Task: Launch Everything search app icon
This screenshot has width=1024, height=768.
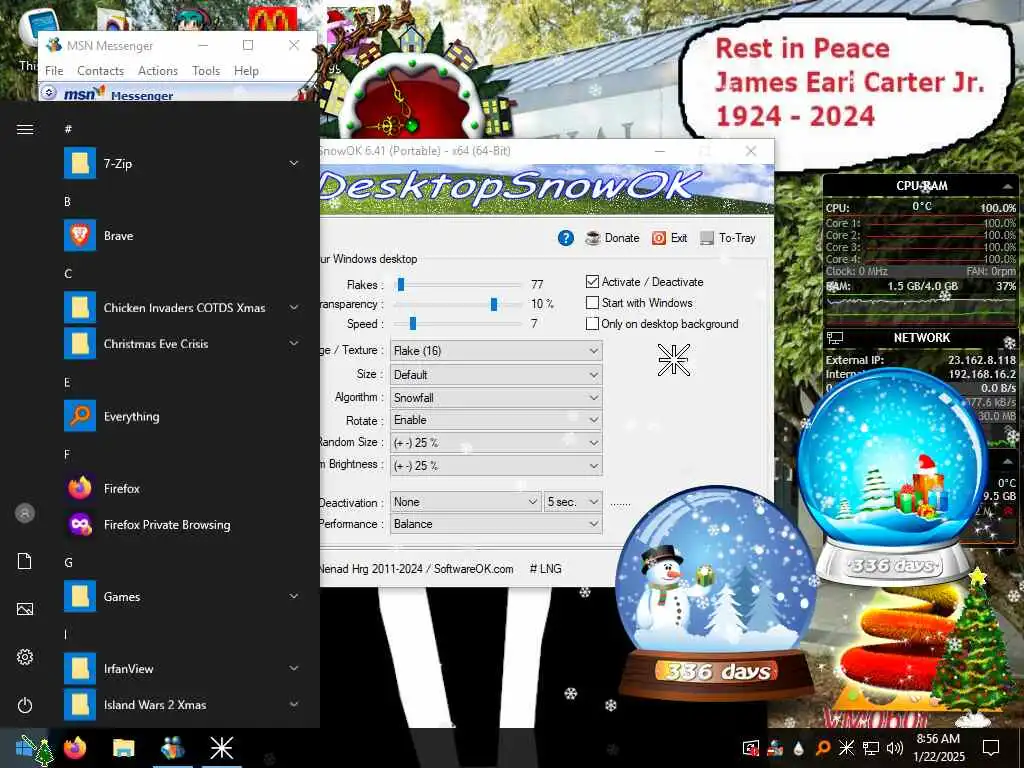Action: (80, 416)
